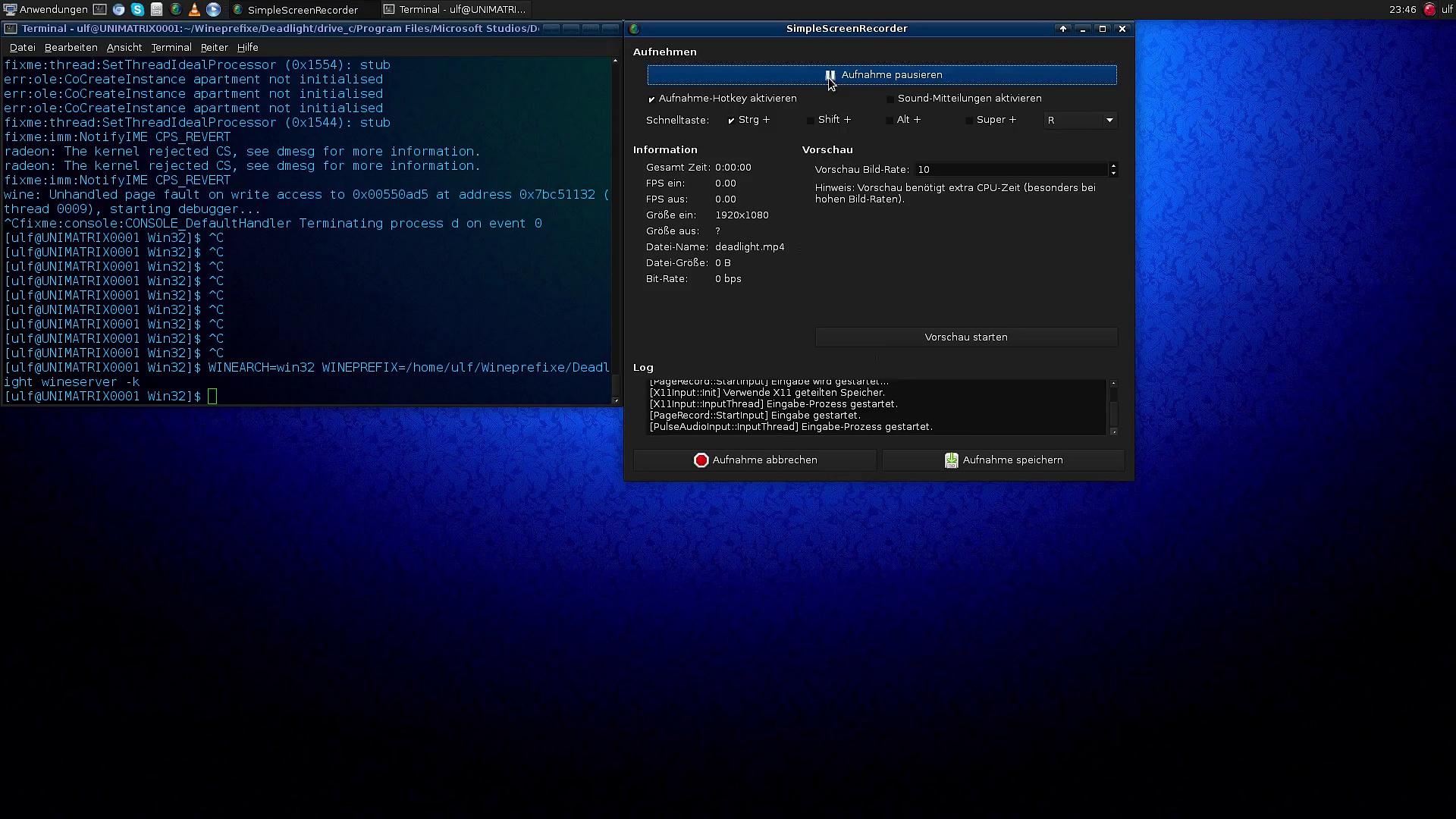Enable the Super + hotkey modifier
Viewport: 1456px width, 819px height.
969,120
